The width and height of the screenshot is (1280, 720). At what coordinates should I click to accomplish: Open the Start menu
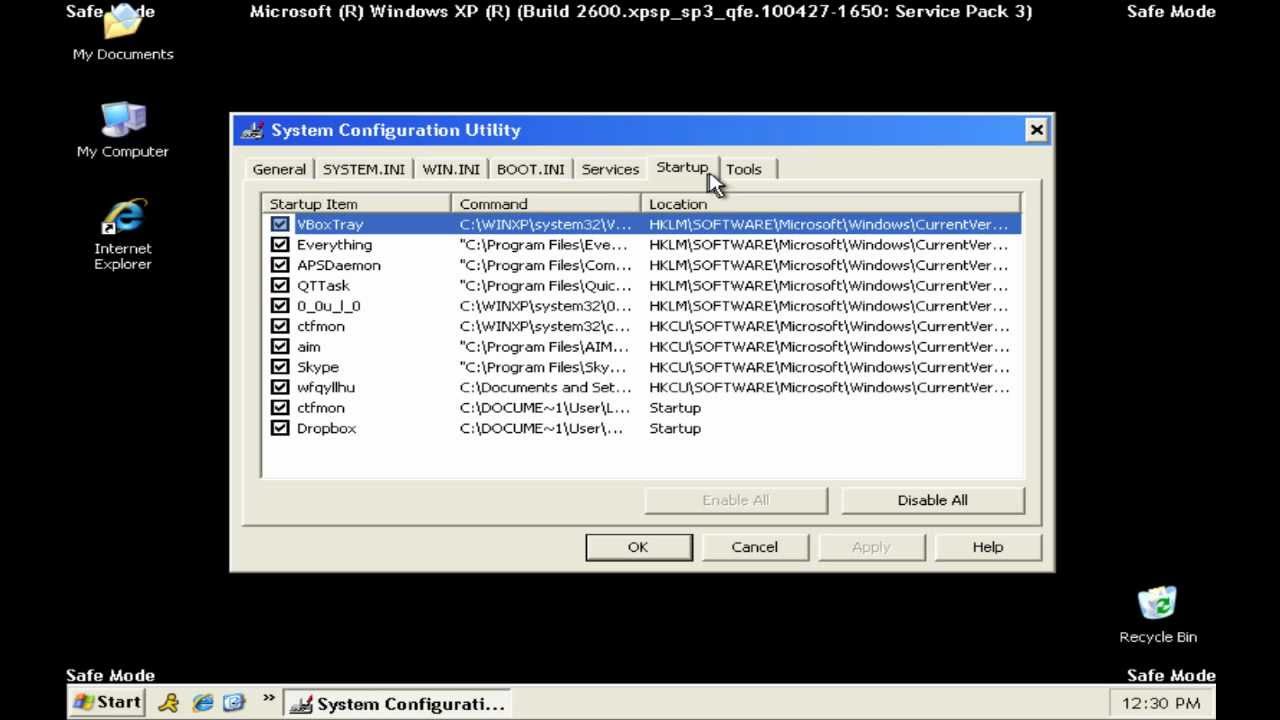pos(107,703)
